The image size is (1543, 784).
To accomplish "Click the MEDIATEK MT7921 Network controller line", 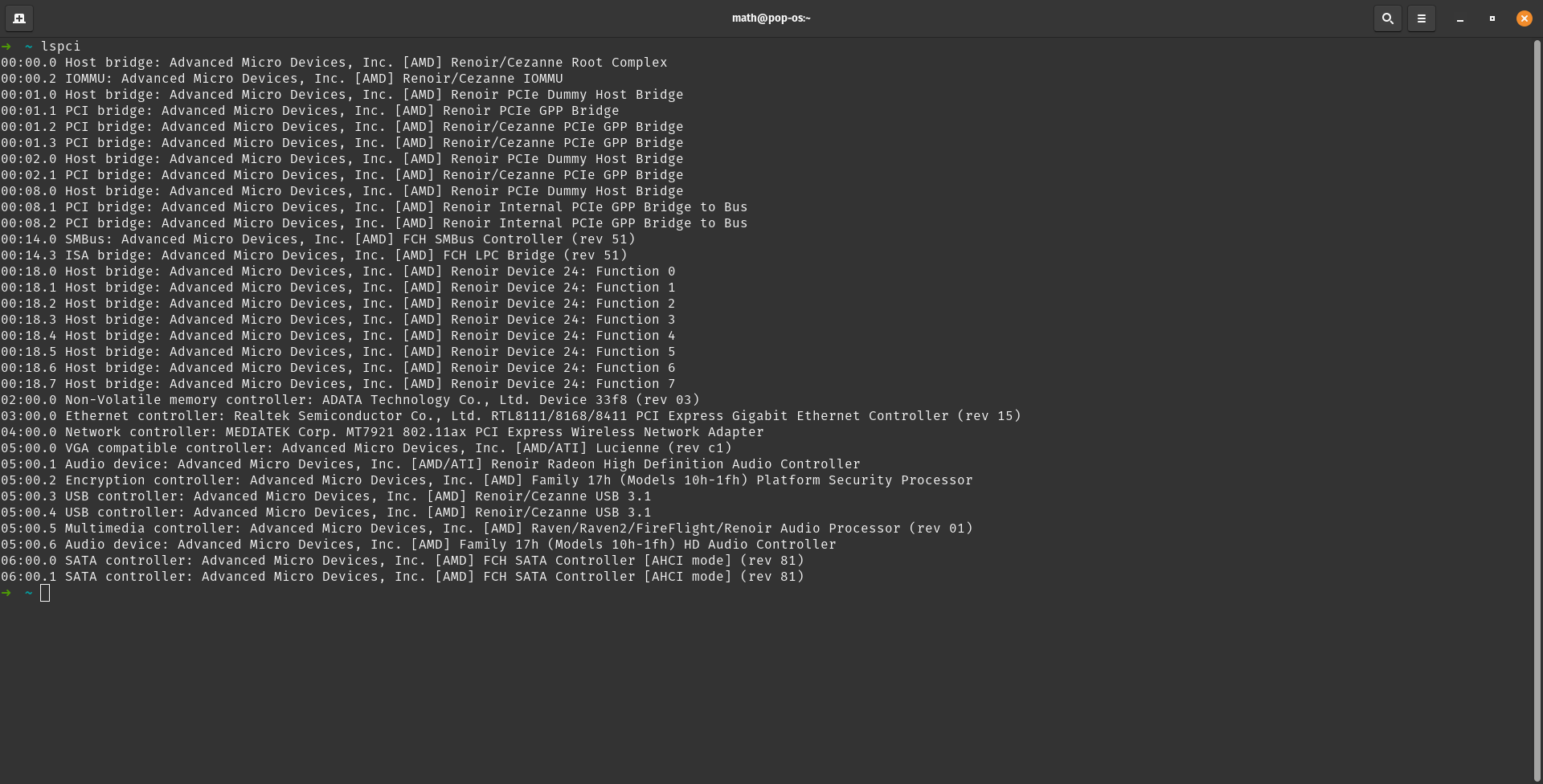I will click(383, 431).
